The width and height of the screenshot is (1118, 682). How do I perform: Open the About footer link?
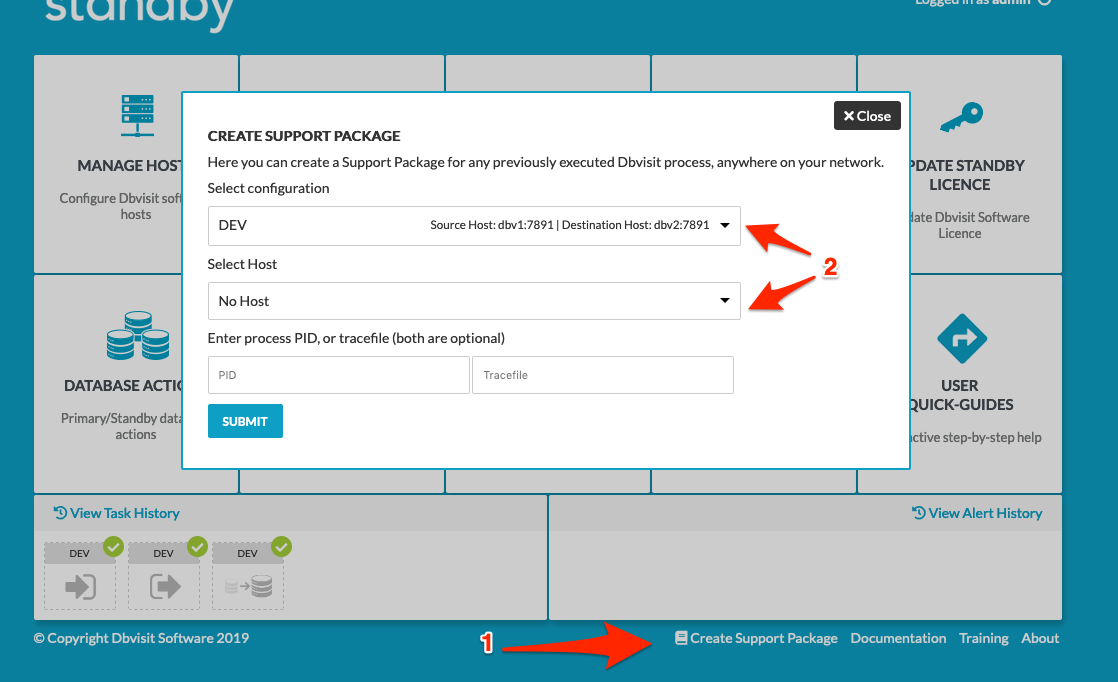(1040, 638)
